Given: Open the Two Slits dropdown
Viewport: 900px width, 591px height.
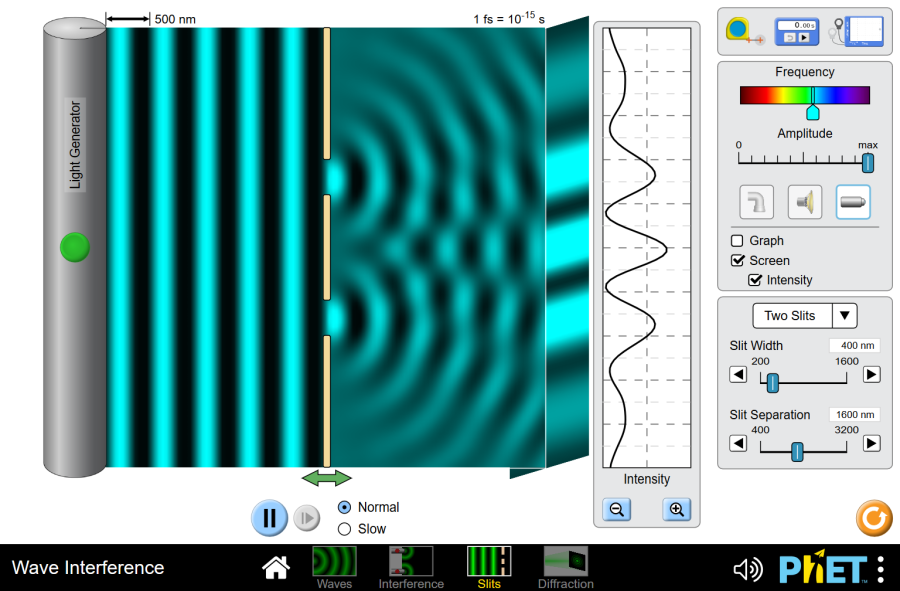Looking at the screenshot, I should (x=805, y=316).
